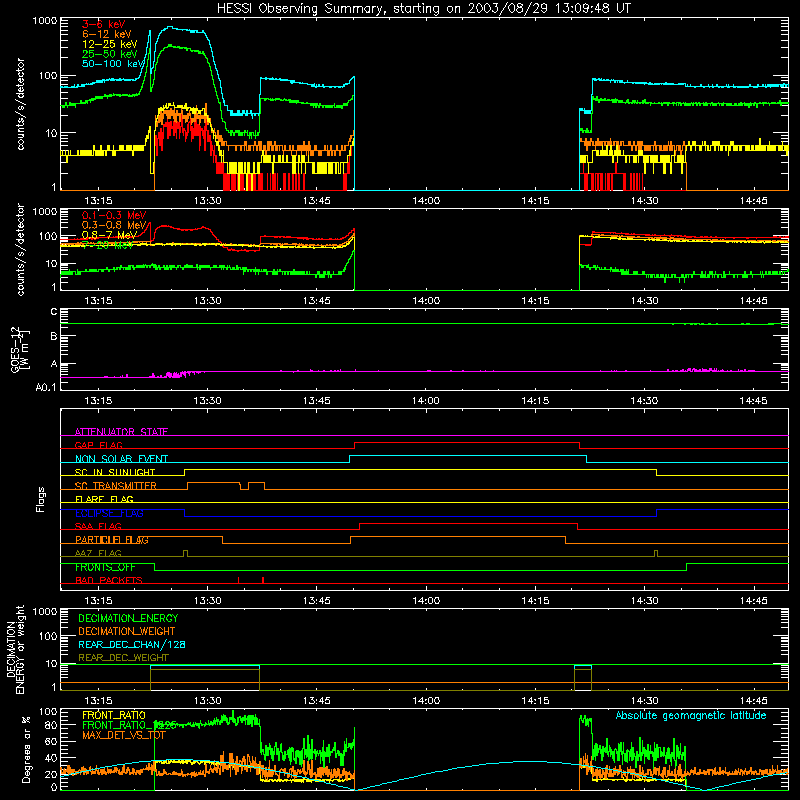Click the SAA_FLAG label

point(98,527)
